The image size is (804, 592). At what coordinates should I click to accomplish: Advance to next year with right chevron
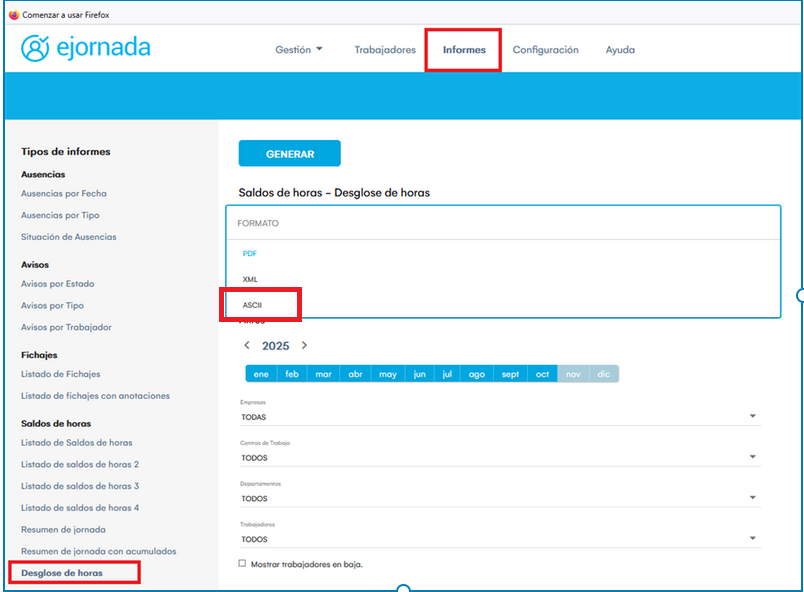pyautogui.click(x=304, y=345)
